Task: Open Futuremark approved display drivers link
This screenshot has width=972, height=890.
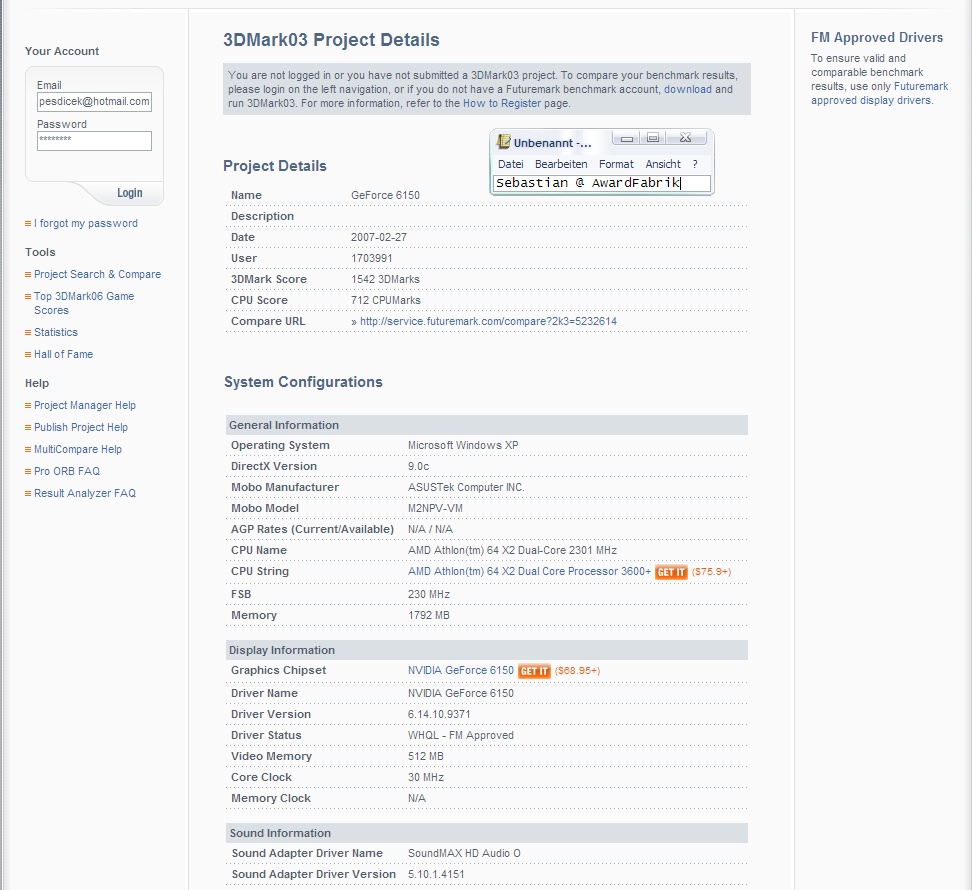Action: (x=880, y=94)
